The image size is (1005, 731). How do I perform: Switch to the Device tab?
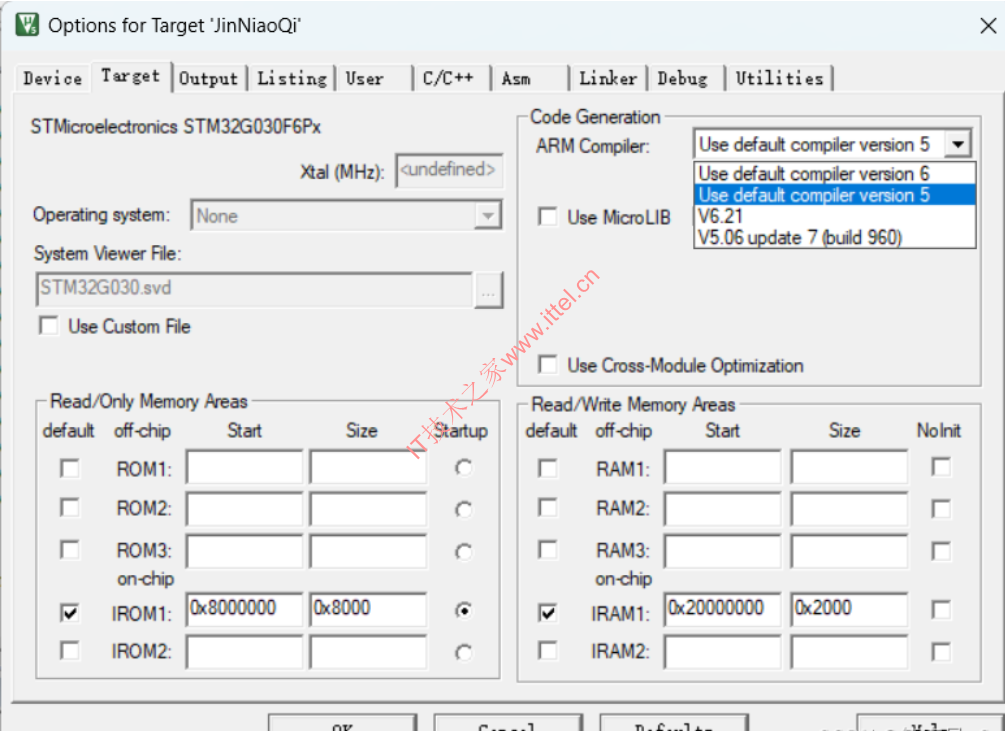tap(53, 79)
